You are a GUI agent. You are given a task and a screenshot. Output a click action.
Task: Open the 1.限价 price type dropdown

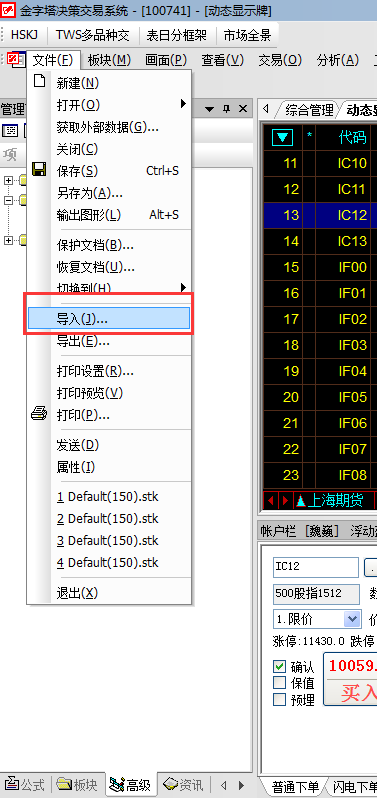point(352,620)
